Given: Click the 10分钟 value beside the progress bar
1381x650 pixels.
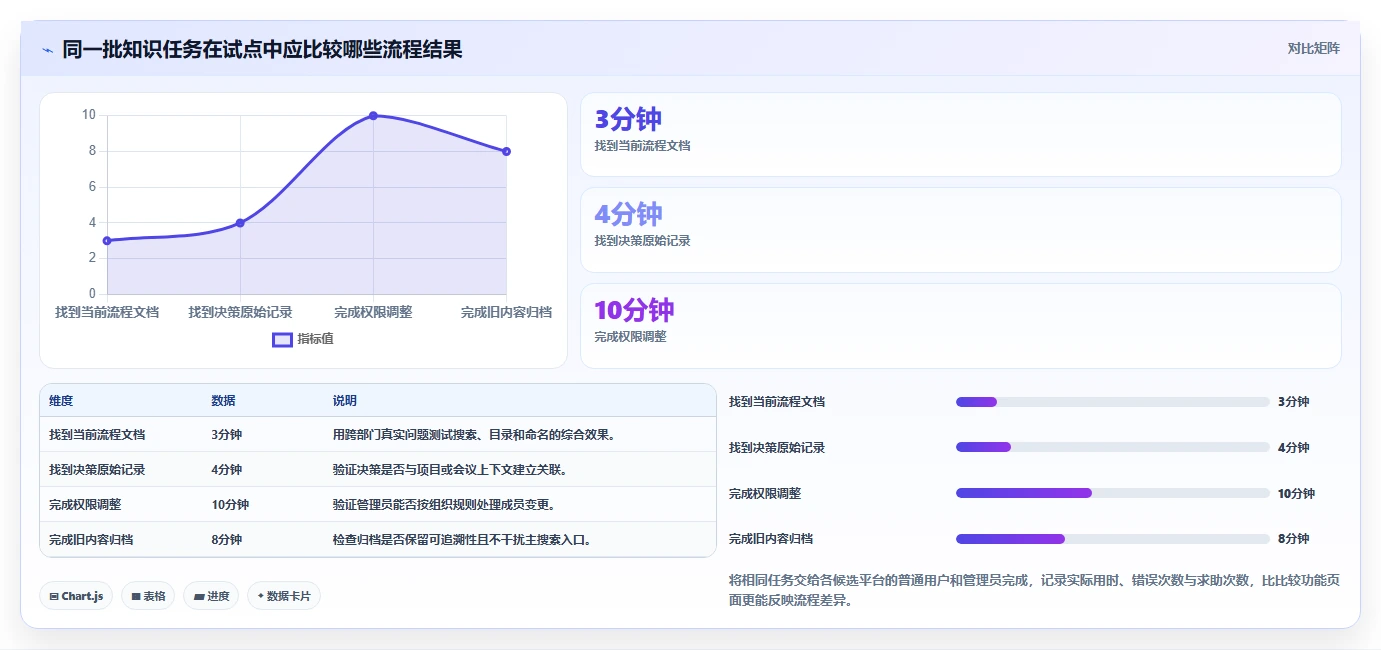Looking at the screenshot, I should [x=1296, y=493].
